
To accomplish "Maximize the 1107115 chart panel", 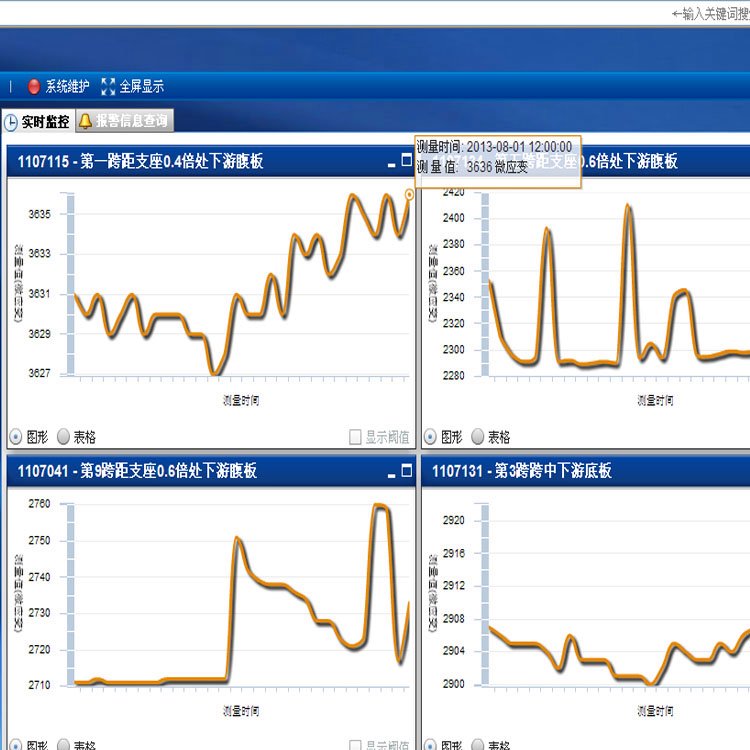I will 406,160.
